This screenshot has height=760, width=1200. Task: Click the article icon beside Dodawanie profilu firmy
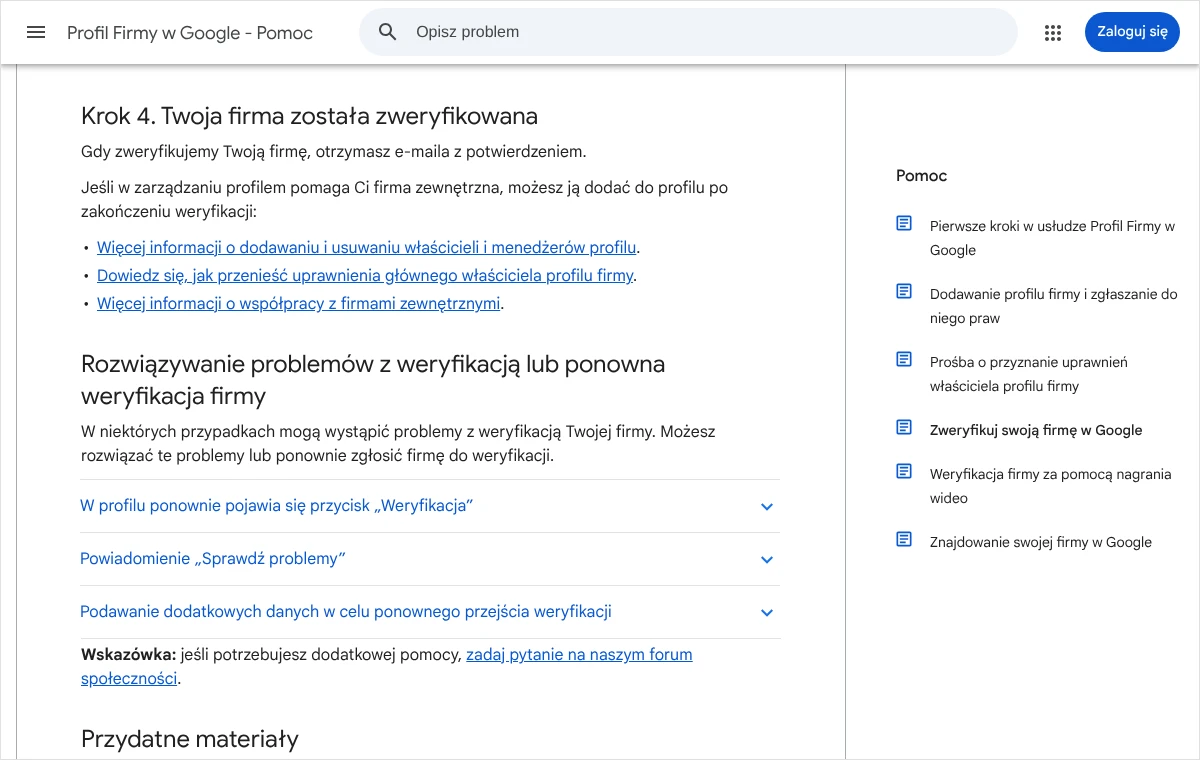[x=904, y=292]
